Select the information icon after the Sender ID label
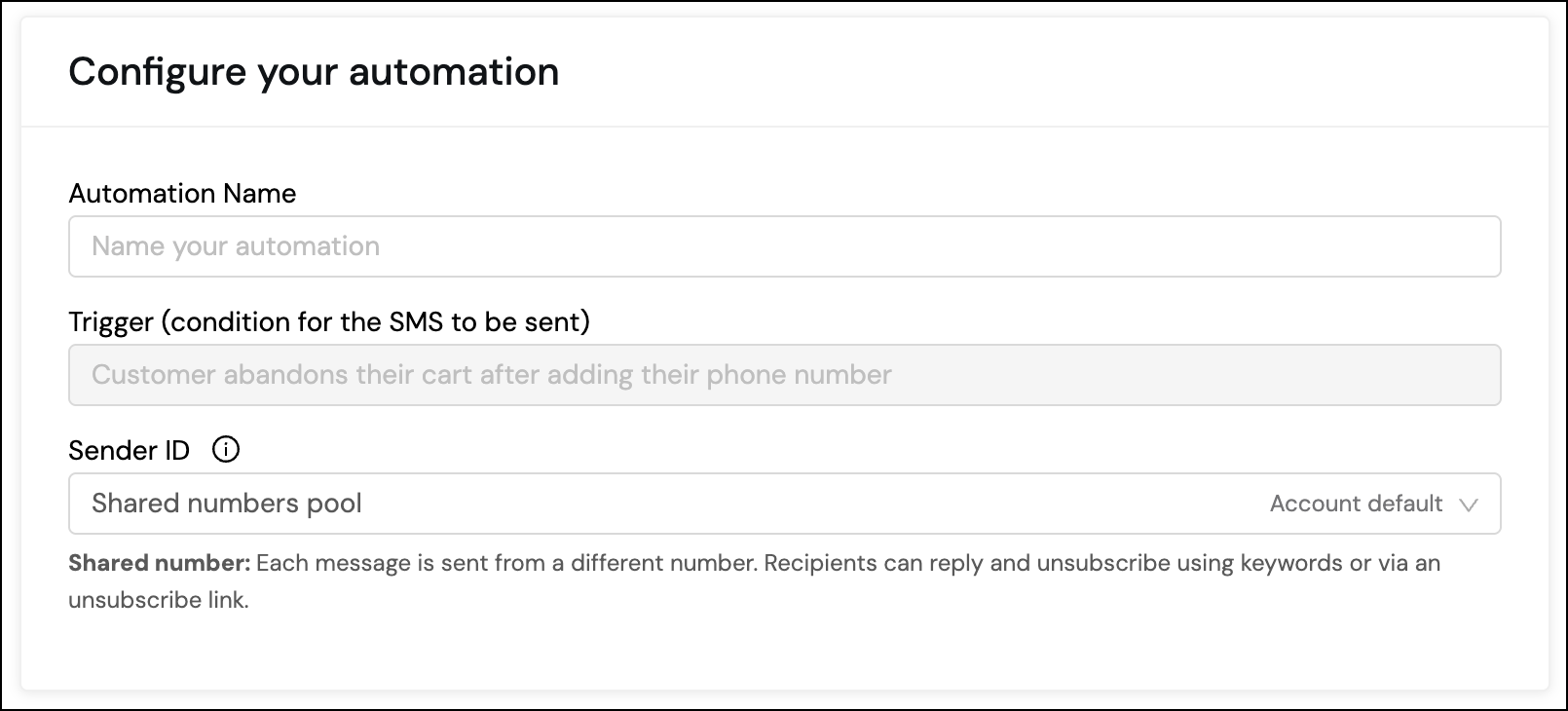 click(x=225, y=450)
